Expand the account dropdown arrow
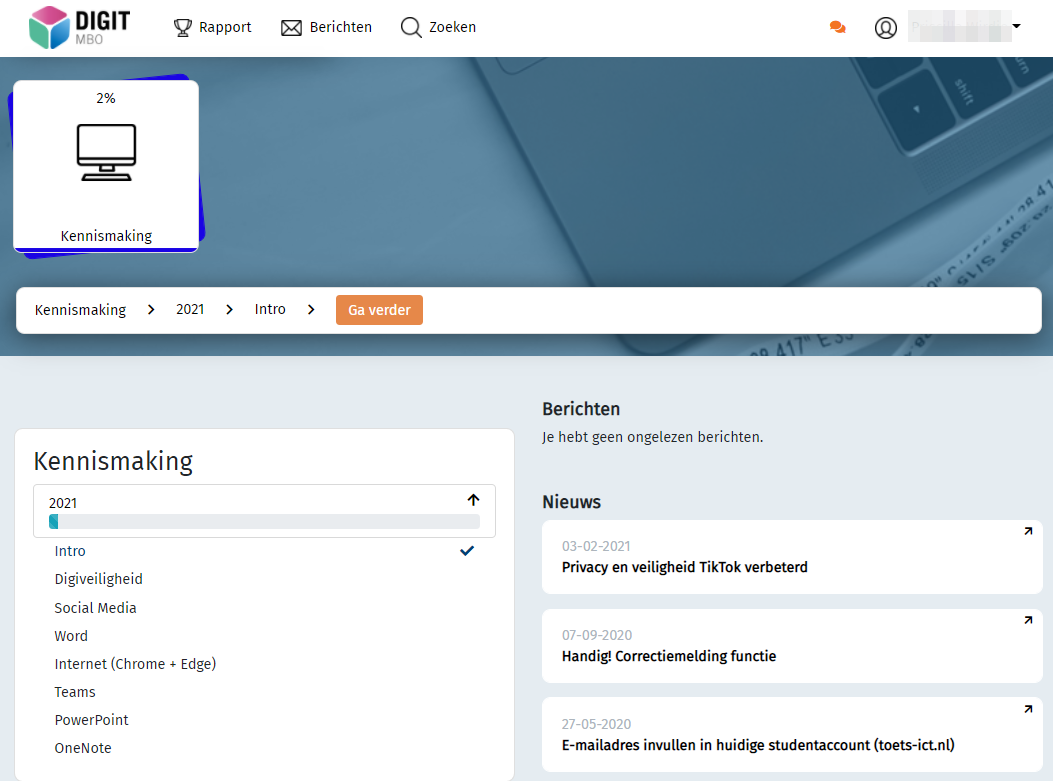This screenshot has width=1053, height=781. point(1017,26)
